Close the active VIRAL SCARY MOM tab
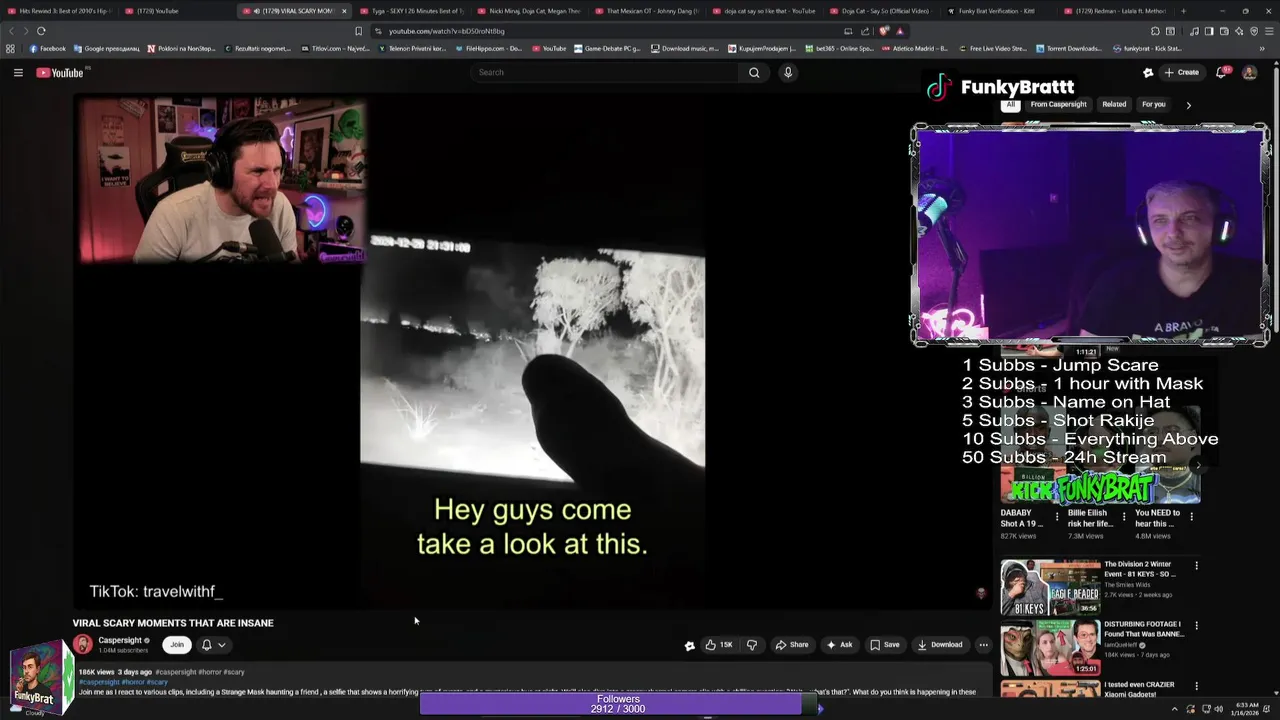Image resolution: width=1280 pixels, height=720 pixels. 344,11
